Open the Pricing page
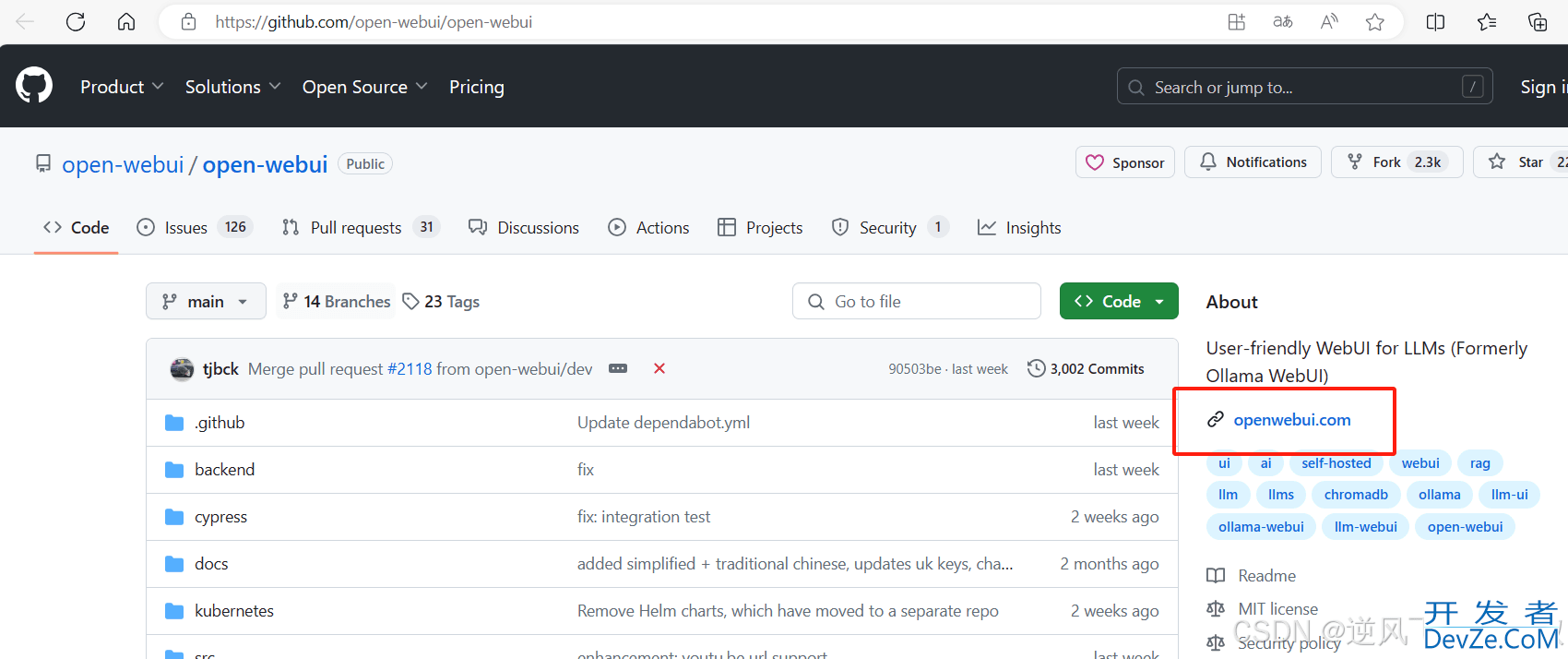 tap(477, 87)
